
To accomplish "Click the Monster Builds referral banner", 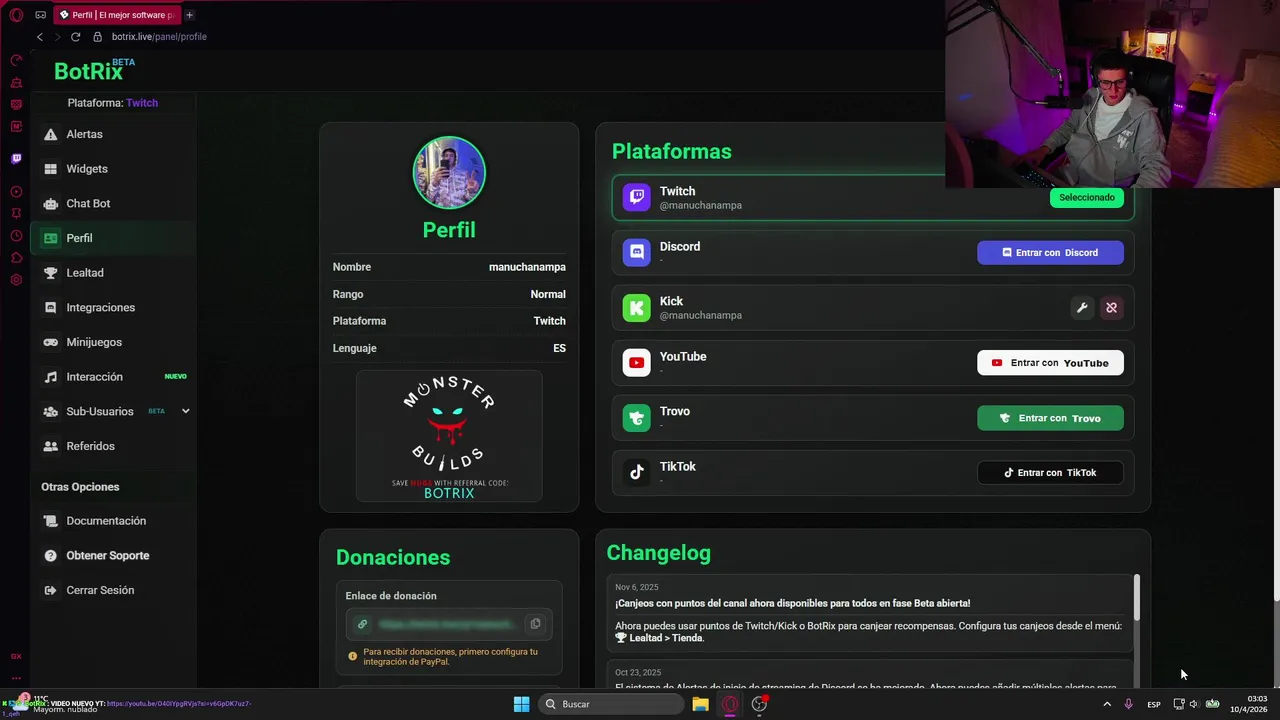I will (449, 436).
